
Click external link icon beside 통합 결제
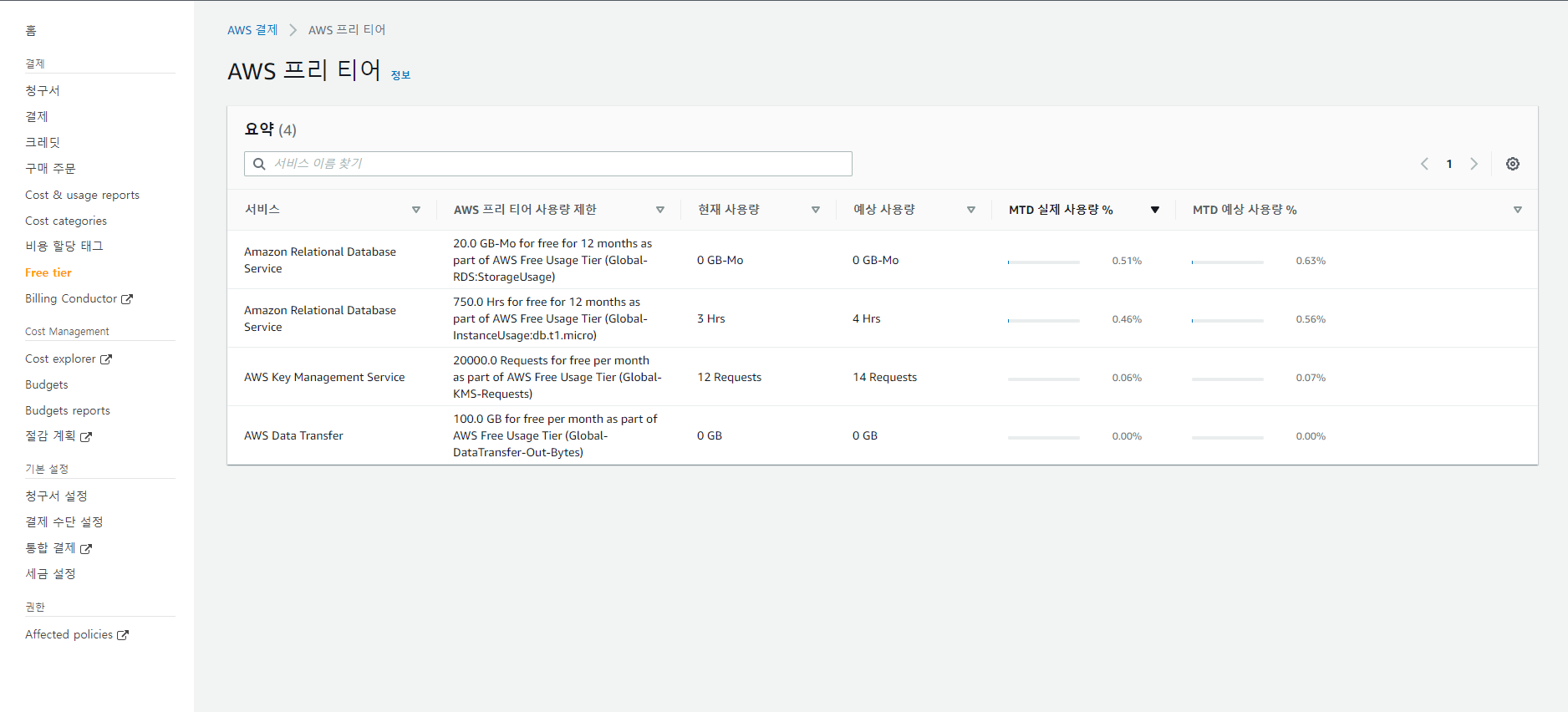click(x=86, y=549)
